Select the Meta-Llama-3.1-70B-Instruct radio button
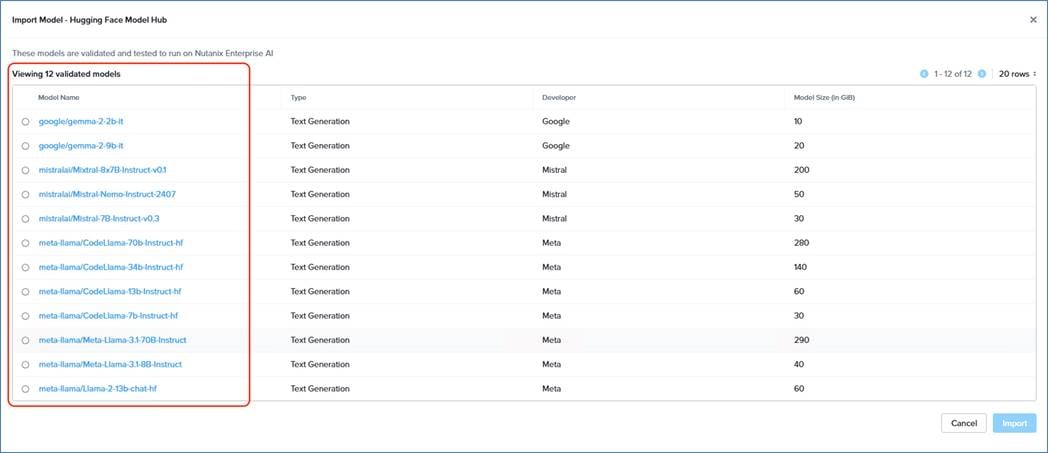1048x453 pixels. 25,340
